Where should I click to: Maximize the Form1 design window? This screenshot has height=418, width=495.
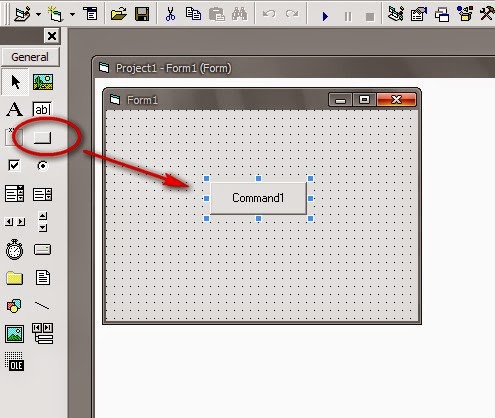[364, 100]
